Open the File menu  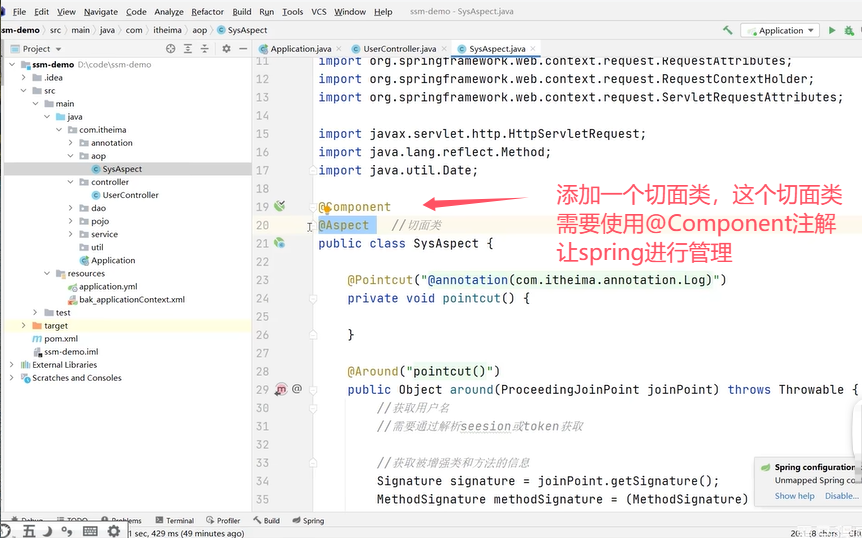tap(19, 12)
